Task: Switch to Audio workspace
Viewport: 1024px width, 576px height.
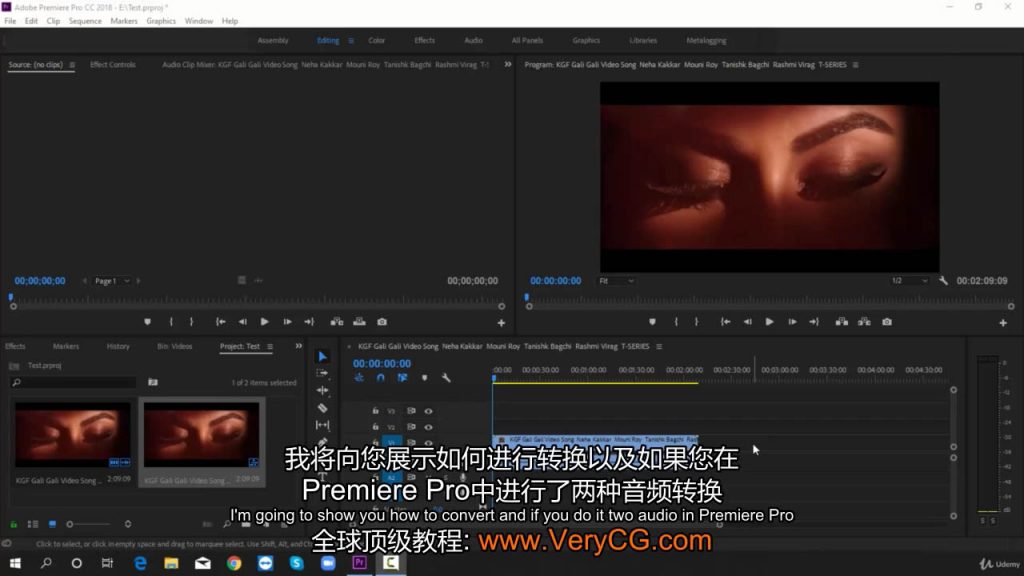Action: tap(473, 40)
